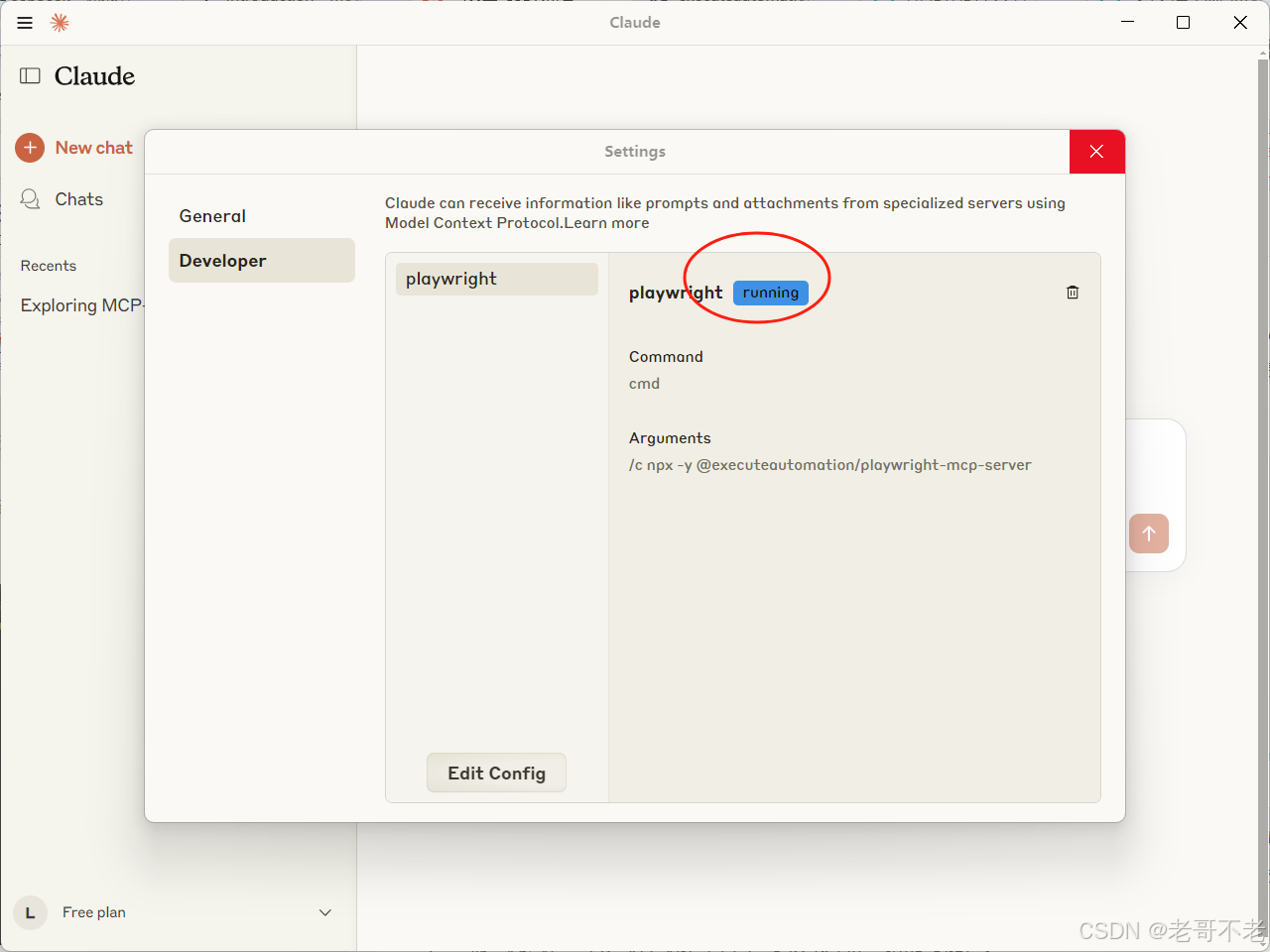The width and height of the screenshot is (1270, 952).
Task: Click the Settings dialog title
Action: click(x=635, y=152)
